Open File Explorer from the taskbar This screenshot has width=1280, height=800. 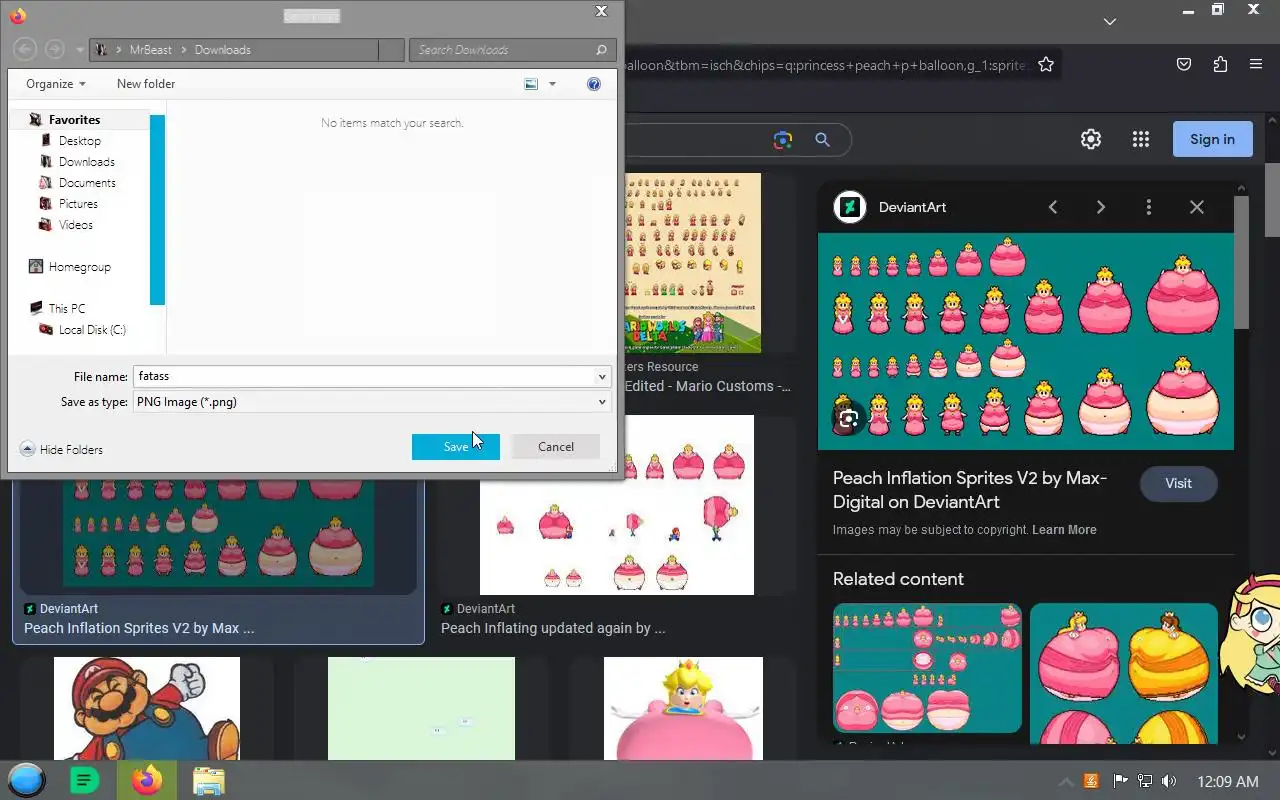208,781
